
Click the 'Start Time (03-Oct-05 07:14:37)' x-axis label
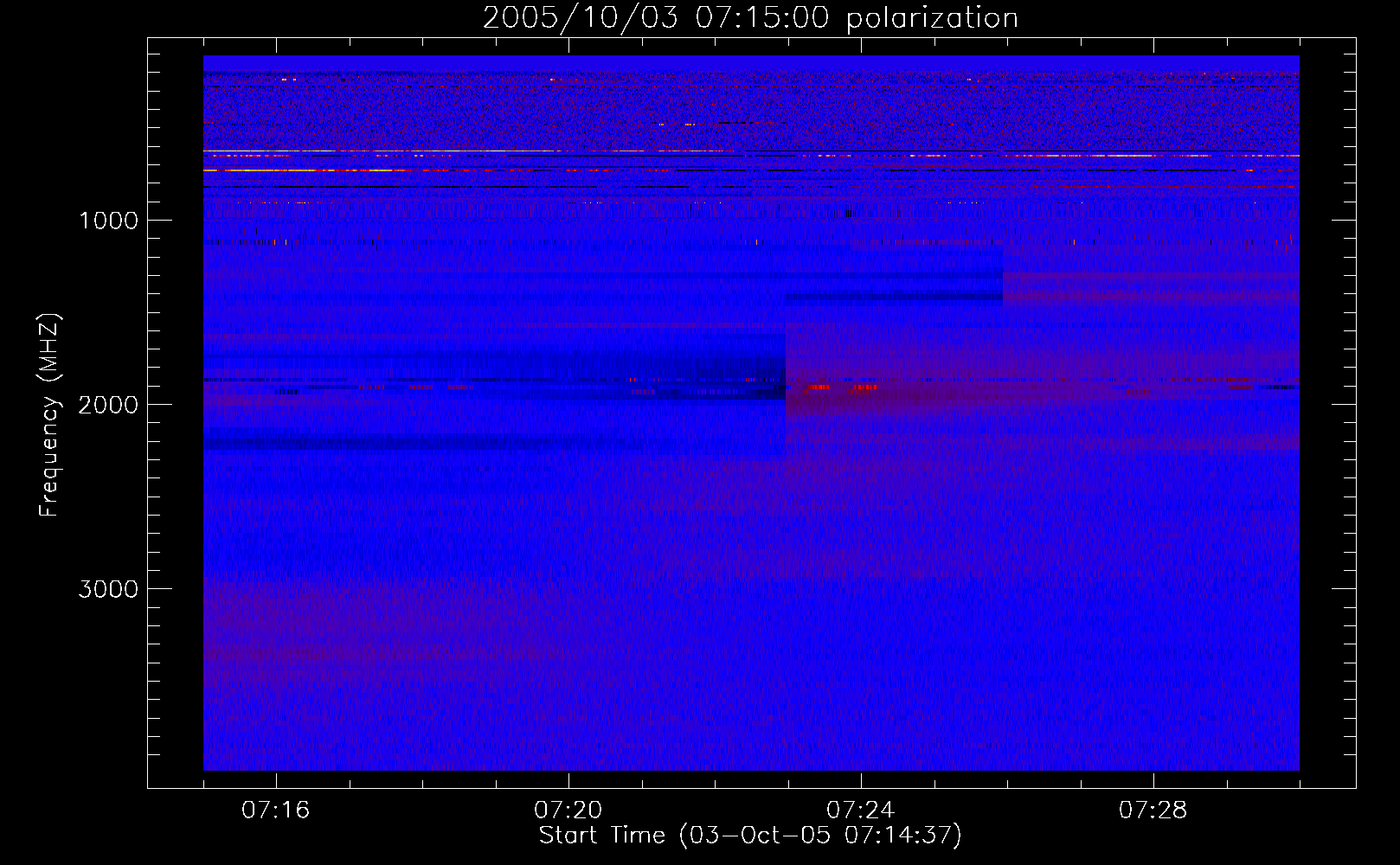[x=750, y=836]
